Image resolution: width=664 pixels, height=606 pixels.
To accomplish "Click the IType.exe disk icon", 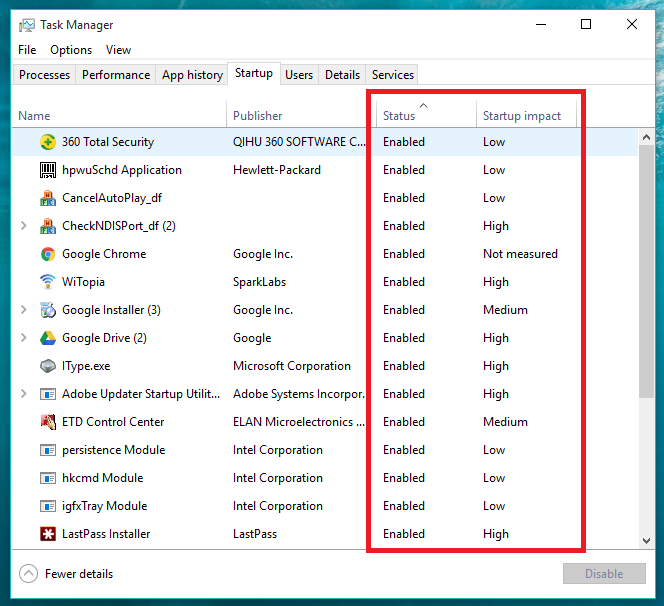I will tap(48, 366).
